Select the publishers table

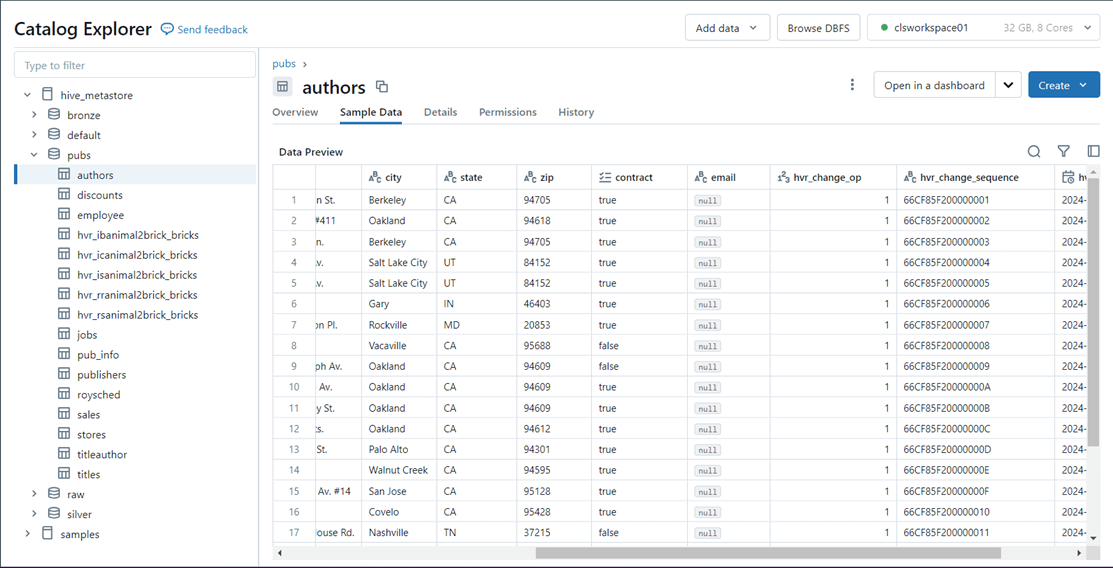coord(102,374)
